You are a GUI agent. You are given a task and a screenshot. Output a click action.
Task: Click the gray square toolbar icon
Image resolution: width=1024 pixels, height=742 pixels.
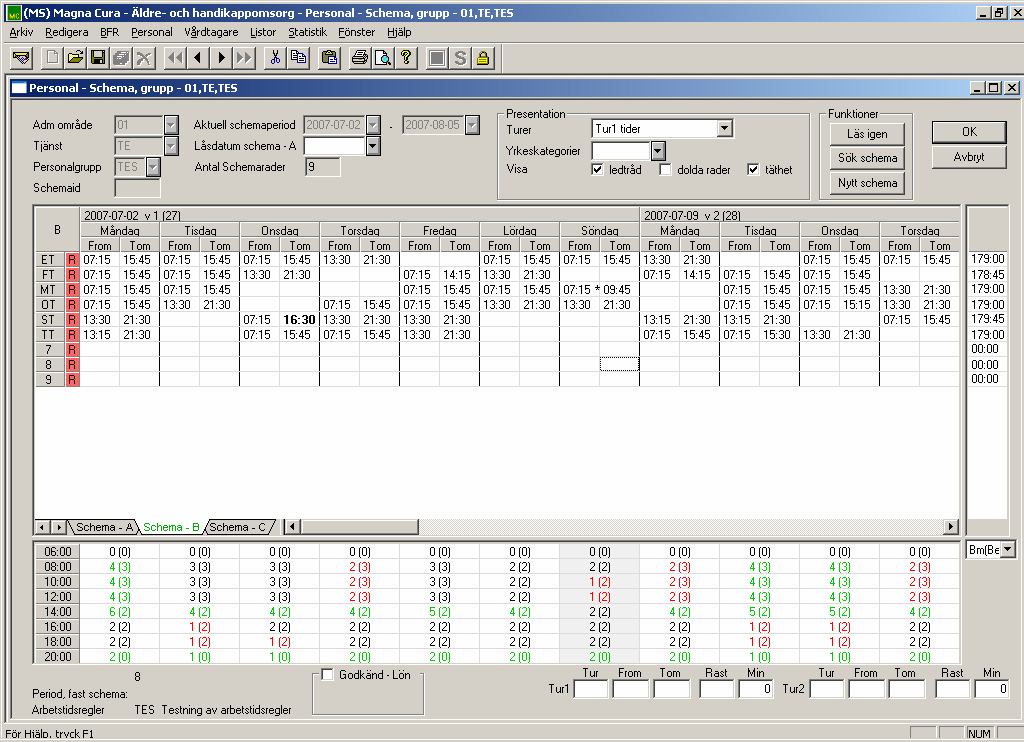click(x=437, y=58)
